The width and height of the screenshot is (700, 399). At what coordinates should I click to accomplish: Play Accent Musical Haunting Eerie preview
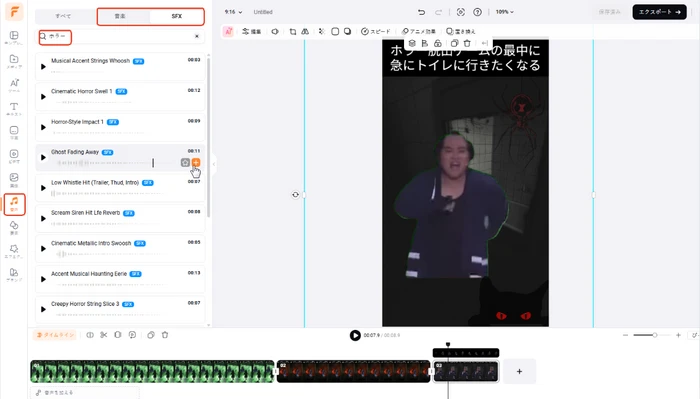pos(43,279)
